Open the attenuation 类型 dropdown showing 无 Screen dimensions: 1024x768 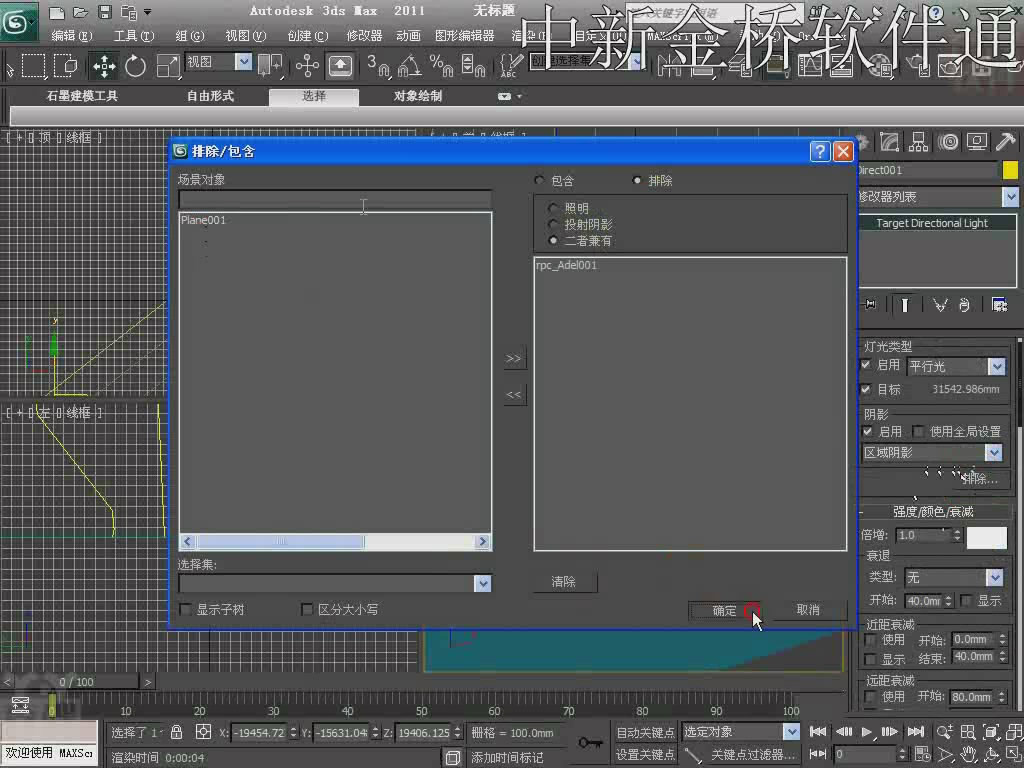(x=994, y=577)
